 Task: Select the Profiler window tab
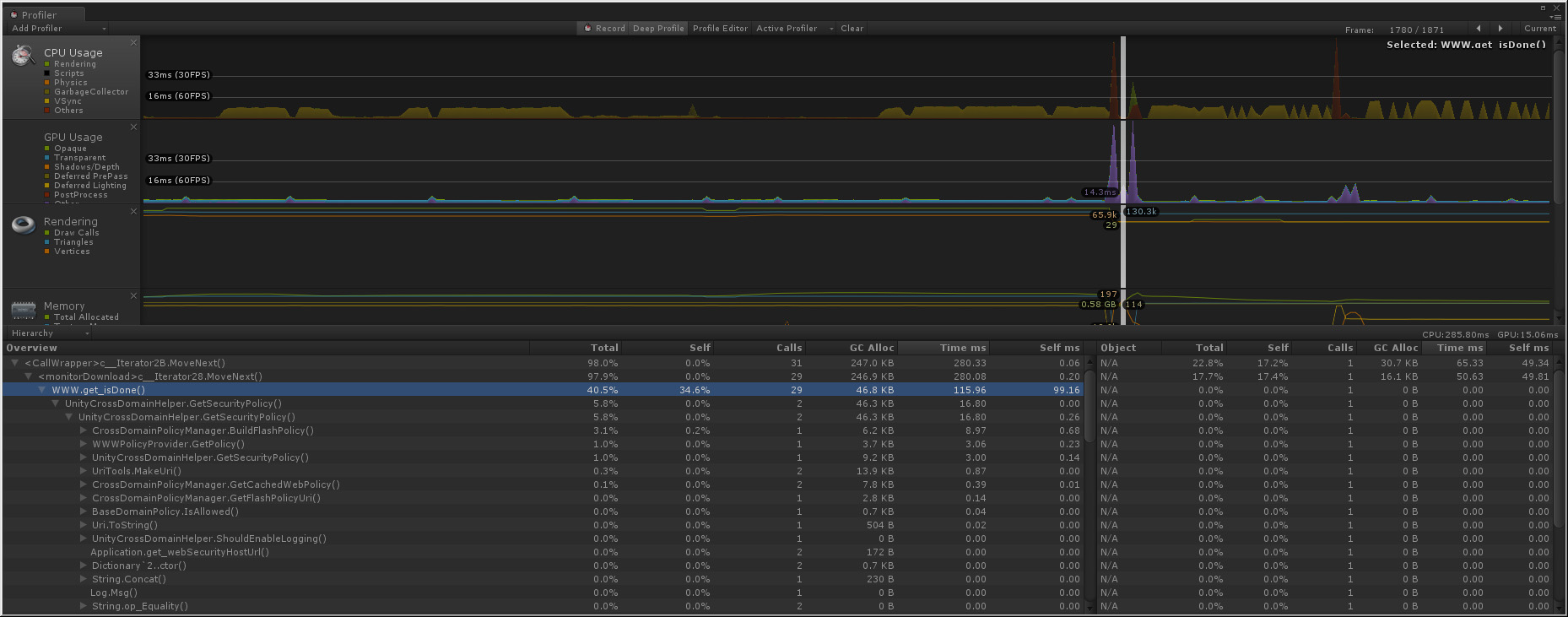click(39, 15)
